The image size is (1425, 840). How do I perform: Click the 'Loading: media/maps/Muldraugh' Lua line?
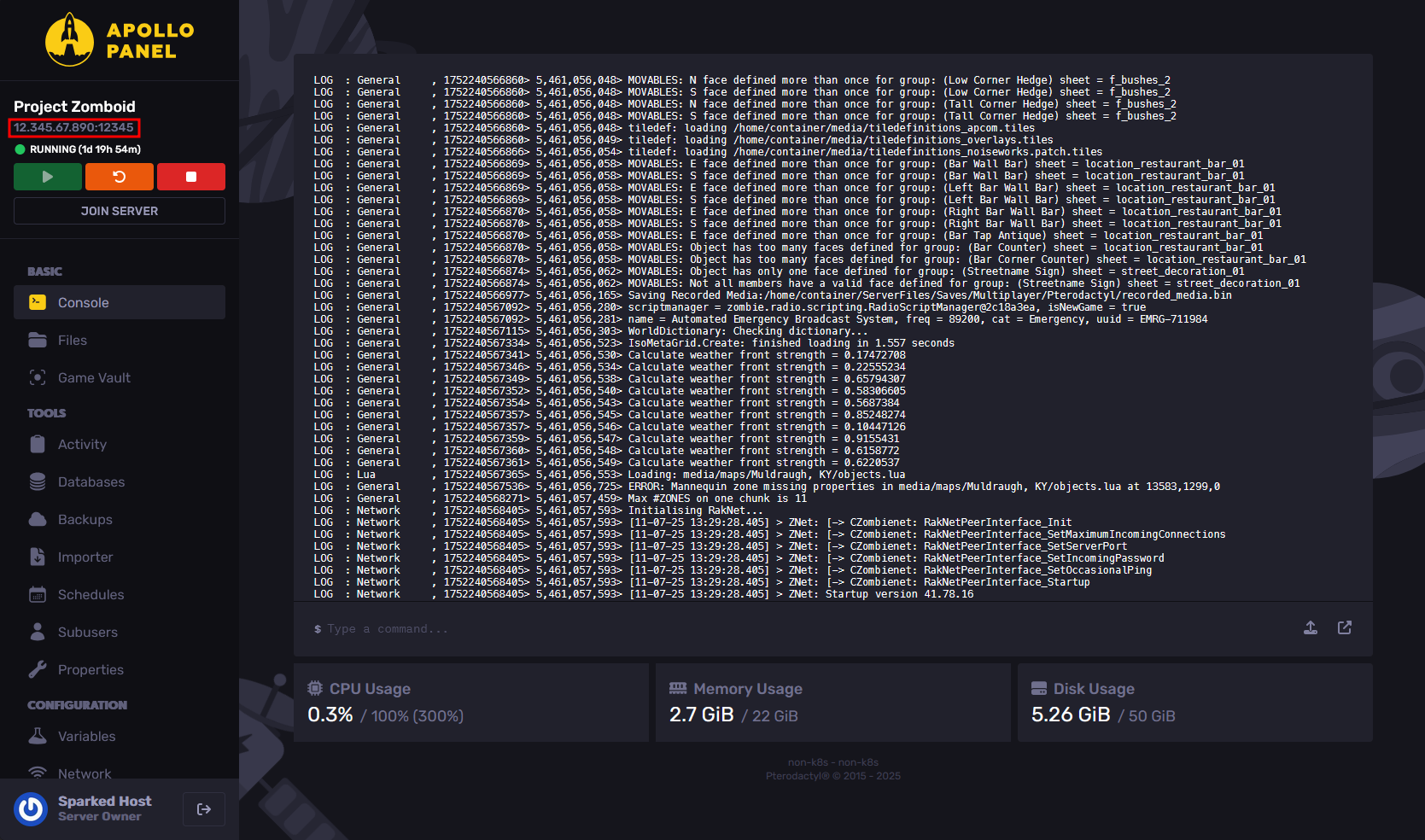pyautogui.click(x=609, y=475)
